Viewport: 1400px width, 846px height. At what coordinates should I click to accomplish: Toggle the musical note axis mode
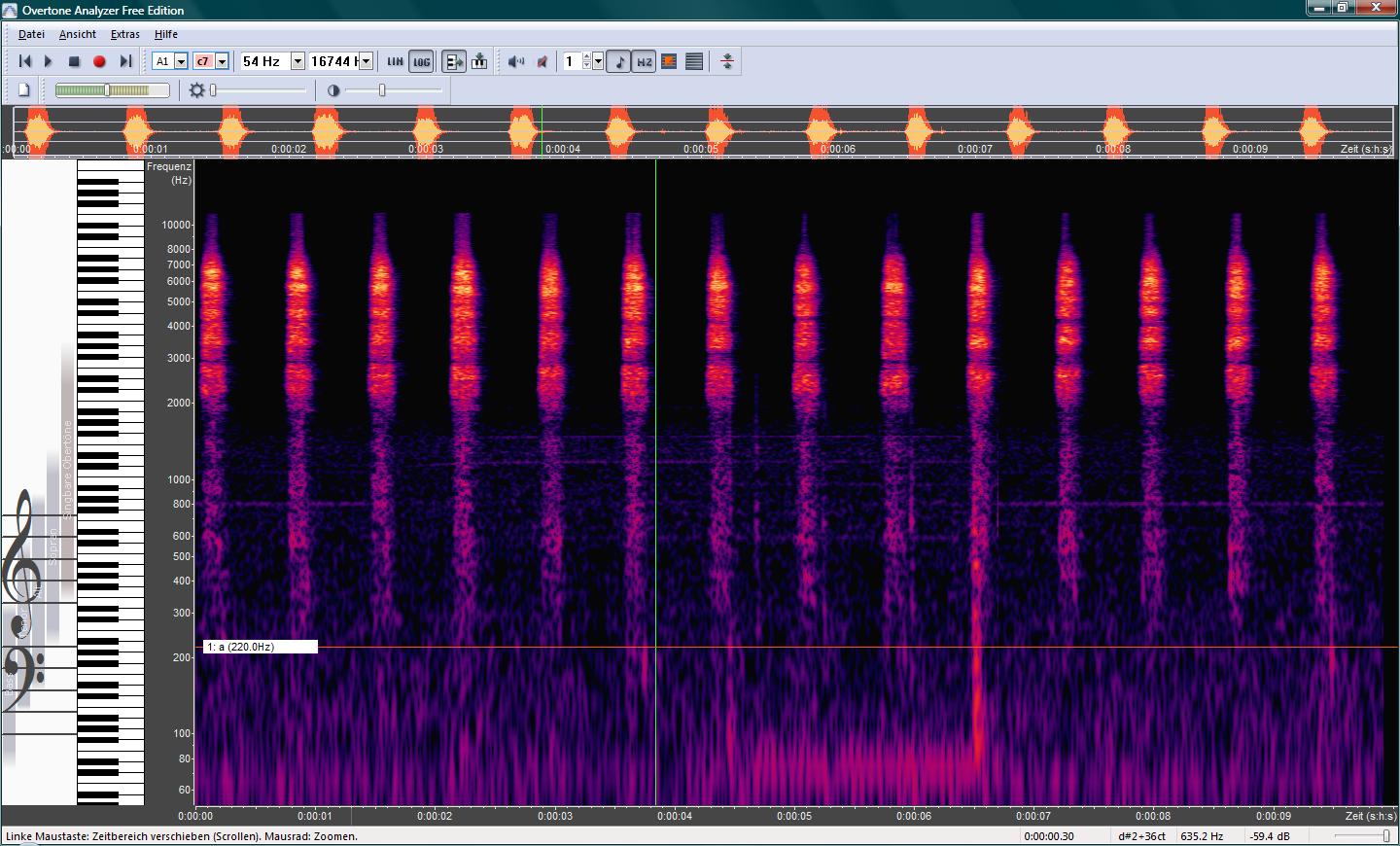[x=619, y=61]
